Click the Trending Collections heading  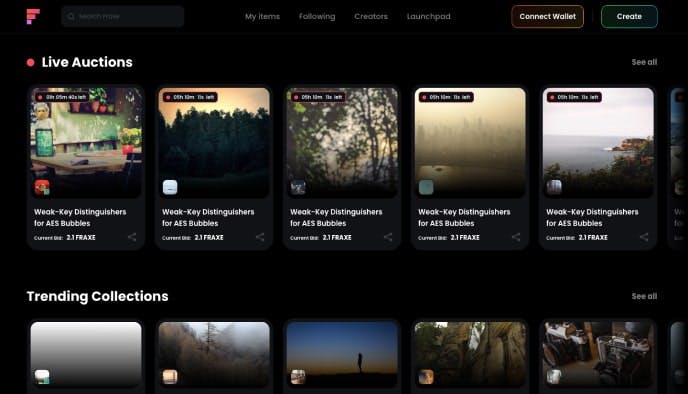(x=97, y=296)
